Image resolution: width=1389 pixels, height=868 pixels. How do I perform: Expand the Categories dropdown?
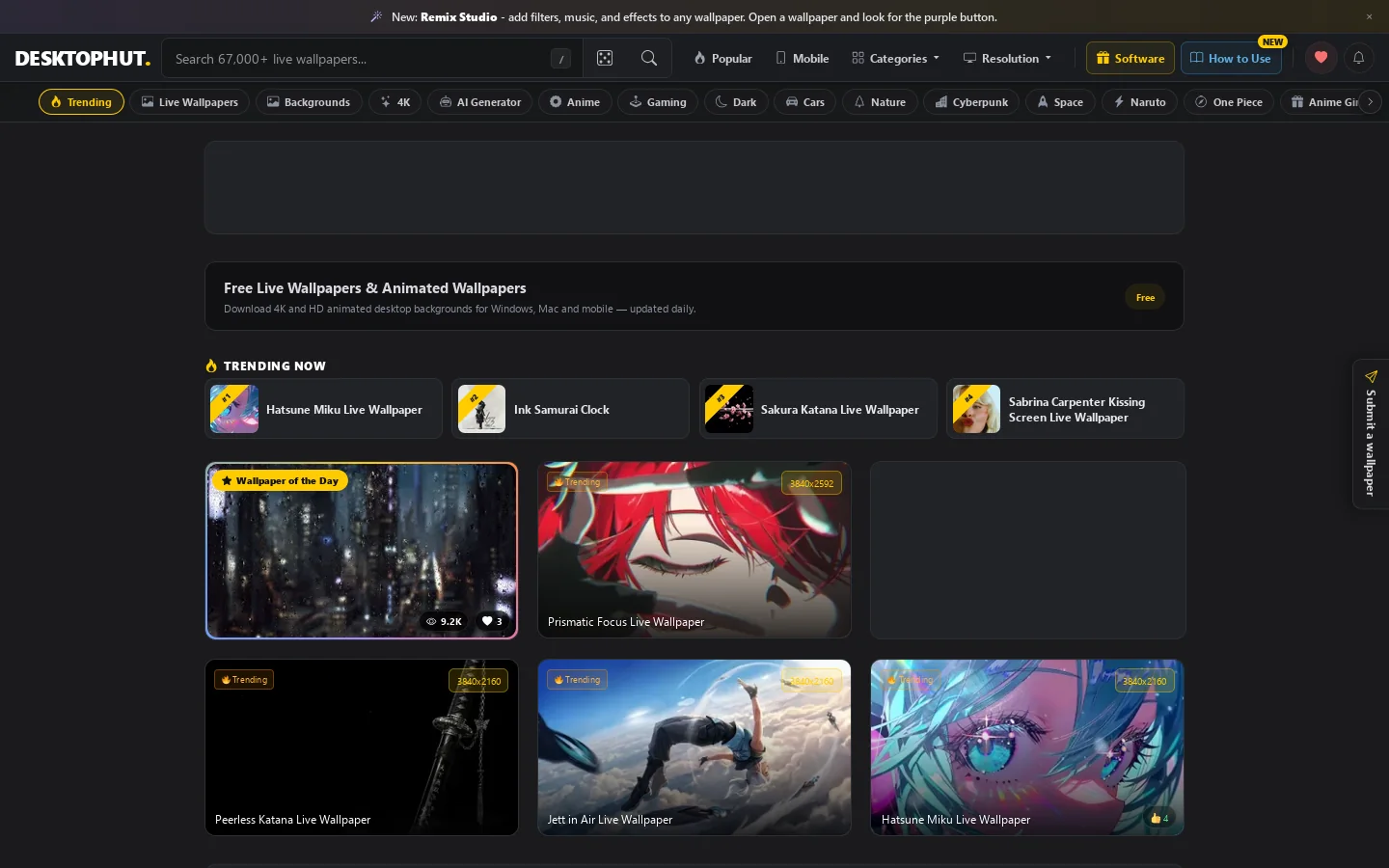pos(896,59)
